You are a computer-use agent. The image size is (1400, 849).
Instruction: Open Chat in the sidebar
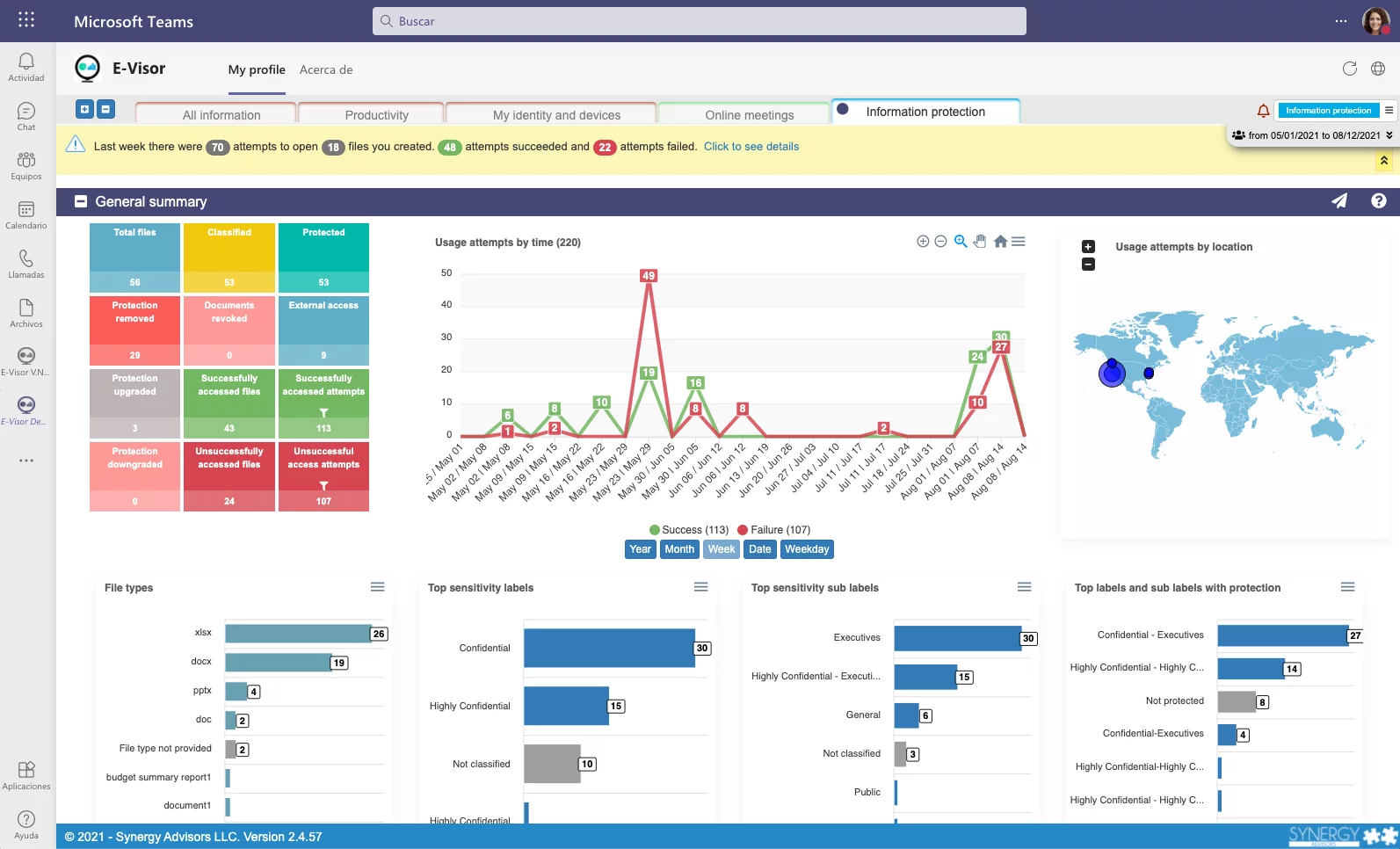[x=26, y=116]
